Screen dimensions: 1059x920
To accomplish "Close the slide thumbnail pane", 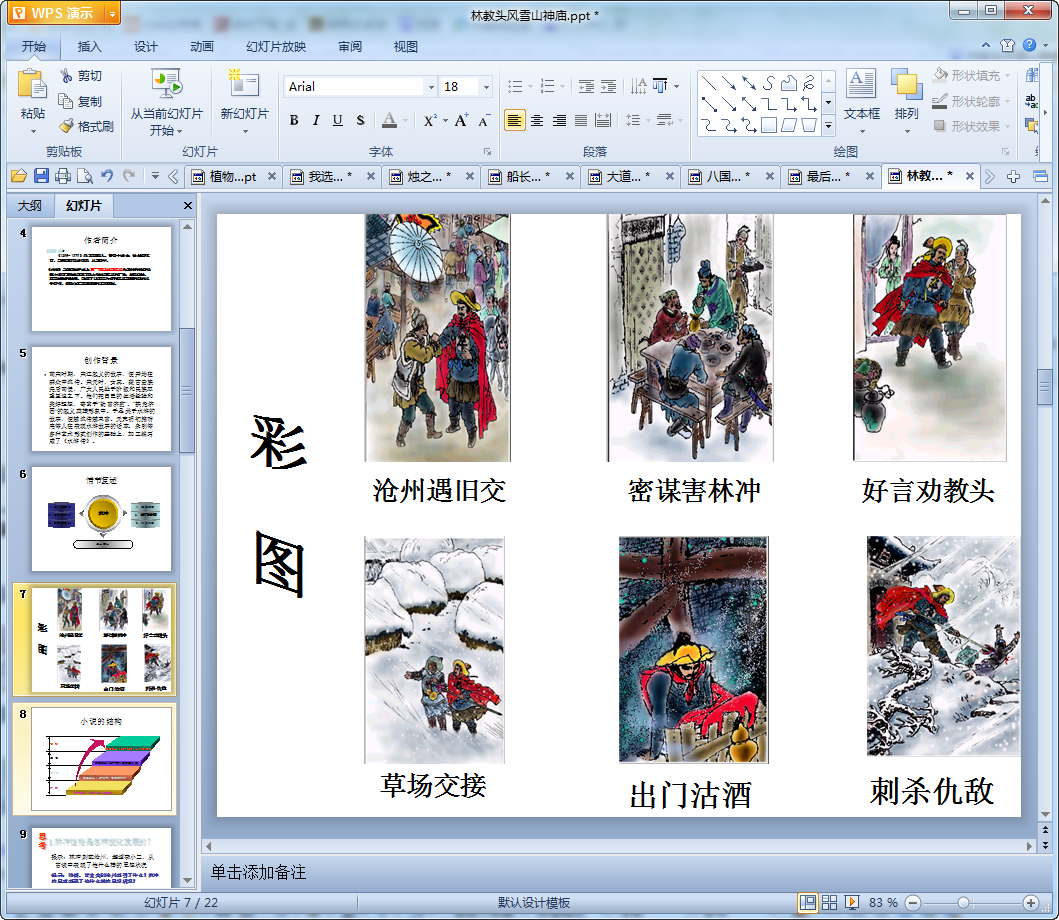I will (x=188, y=205).
